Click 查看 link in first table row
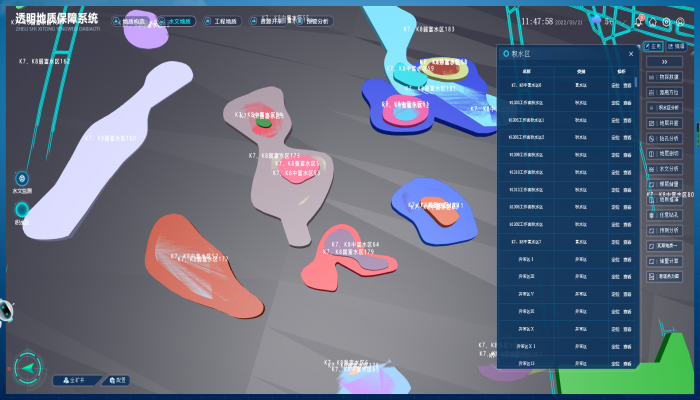 (x=628, y=85)
